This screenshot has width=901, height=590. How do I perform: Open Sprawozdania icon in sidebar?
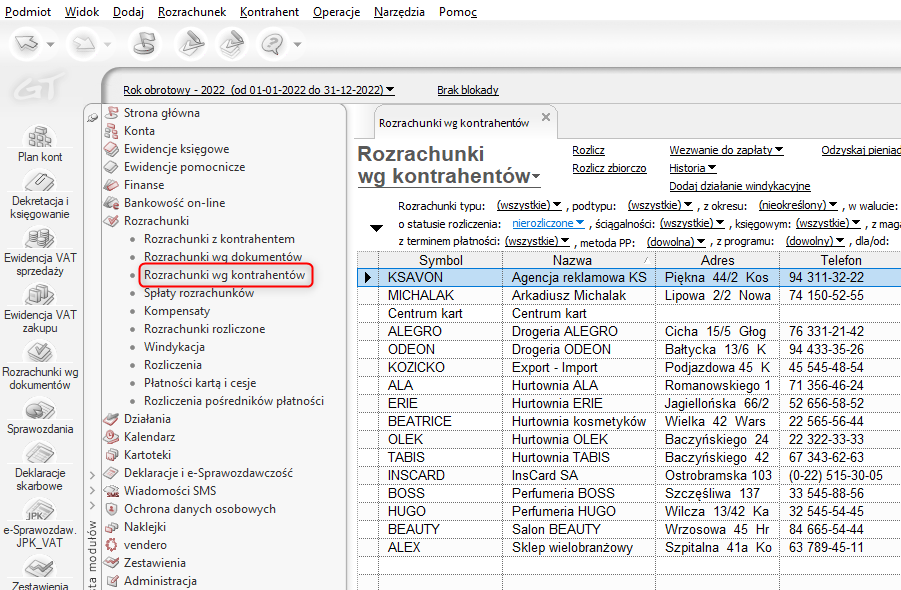pos(40,417)
